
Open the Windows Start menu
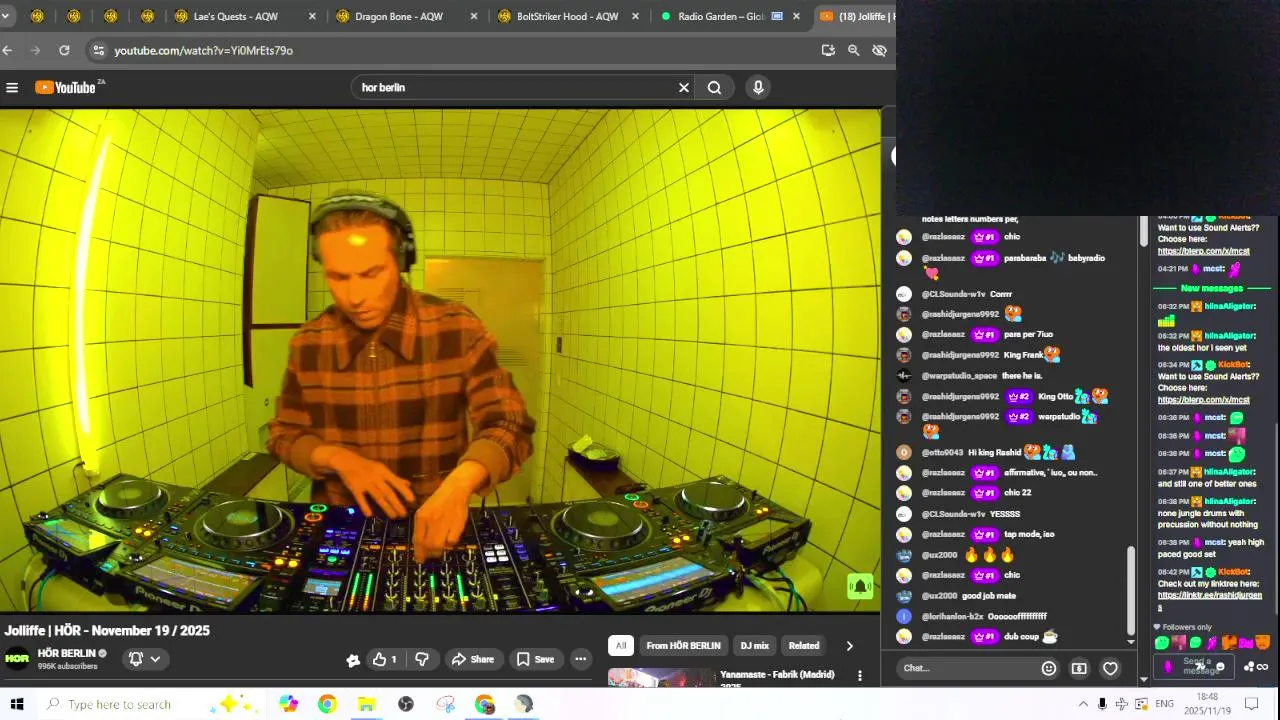coord(17,704)
